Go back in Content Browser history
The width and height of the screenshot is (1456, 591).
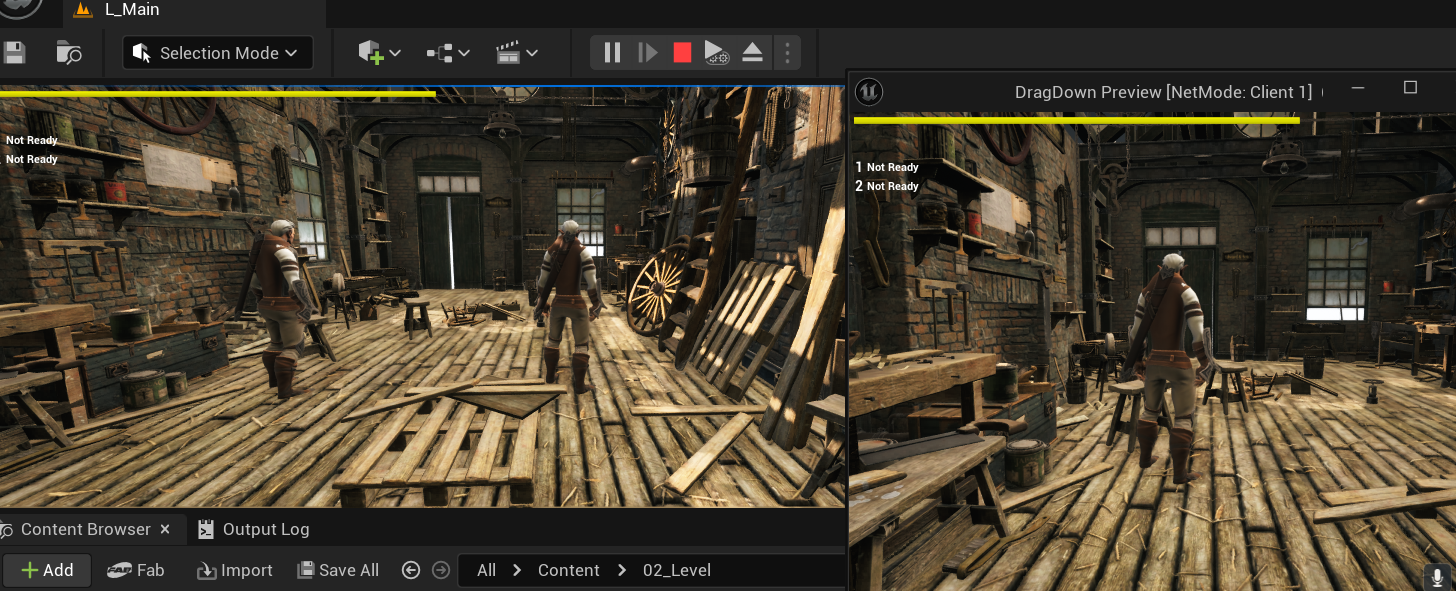coord(410,570)
